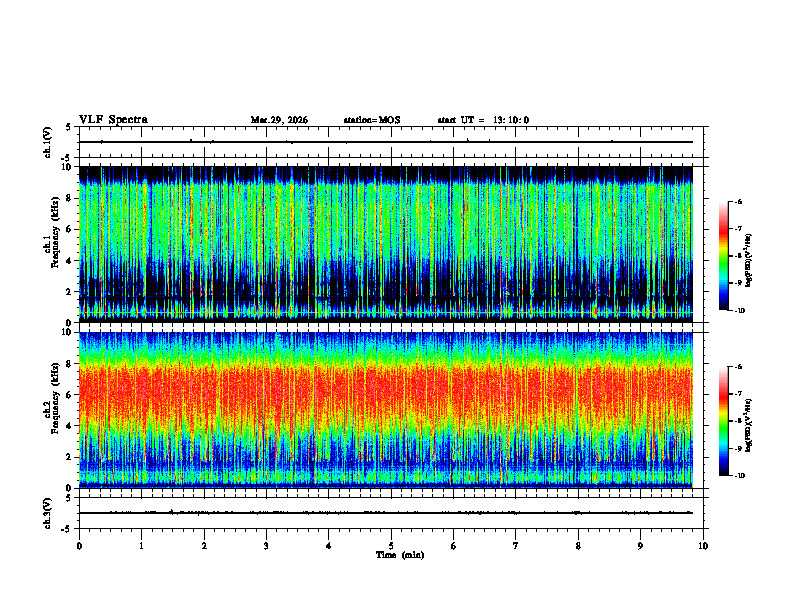Click the ch.2 frequency tick label "8"
This screenshot has height=612, width=792.
coord(69,364)
